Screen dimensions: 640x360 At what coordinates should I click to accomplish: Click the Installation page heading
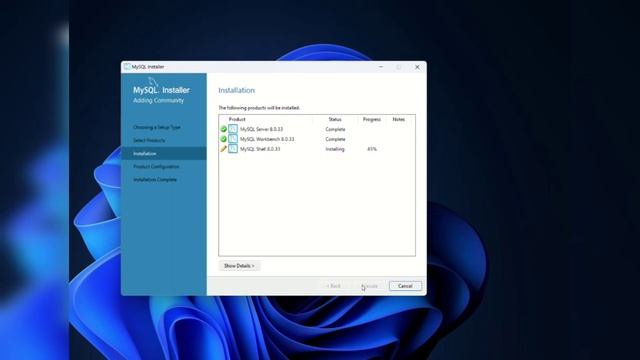(x=236, y=90)
